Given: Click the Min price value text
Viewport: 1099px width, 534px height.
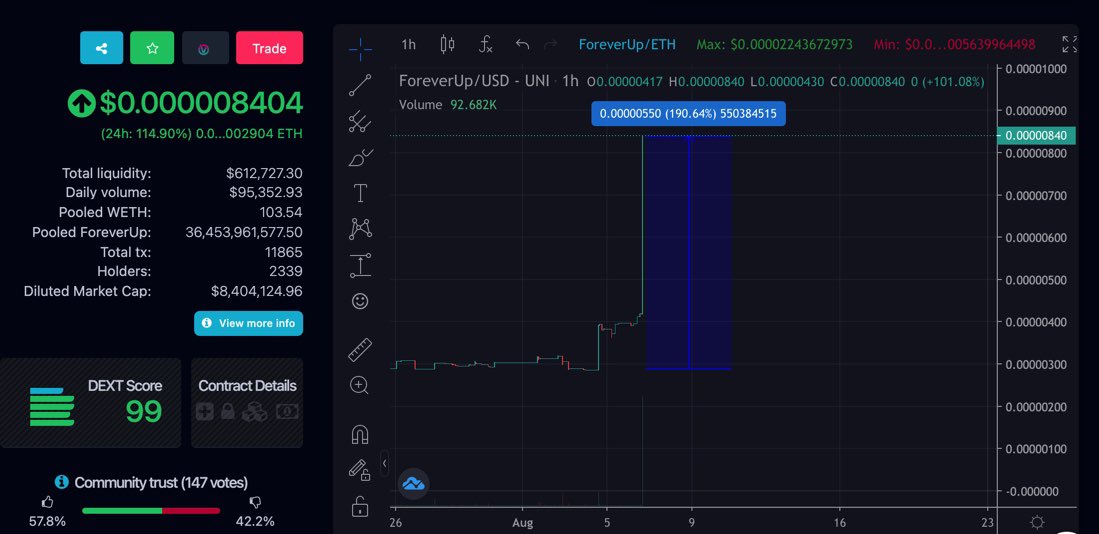Looking at the screenshot, I should [x=955, y=45].
